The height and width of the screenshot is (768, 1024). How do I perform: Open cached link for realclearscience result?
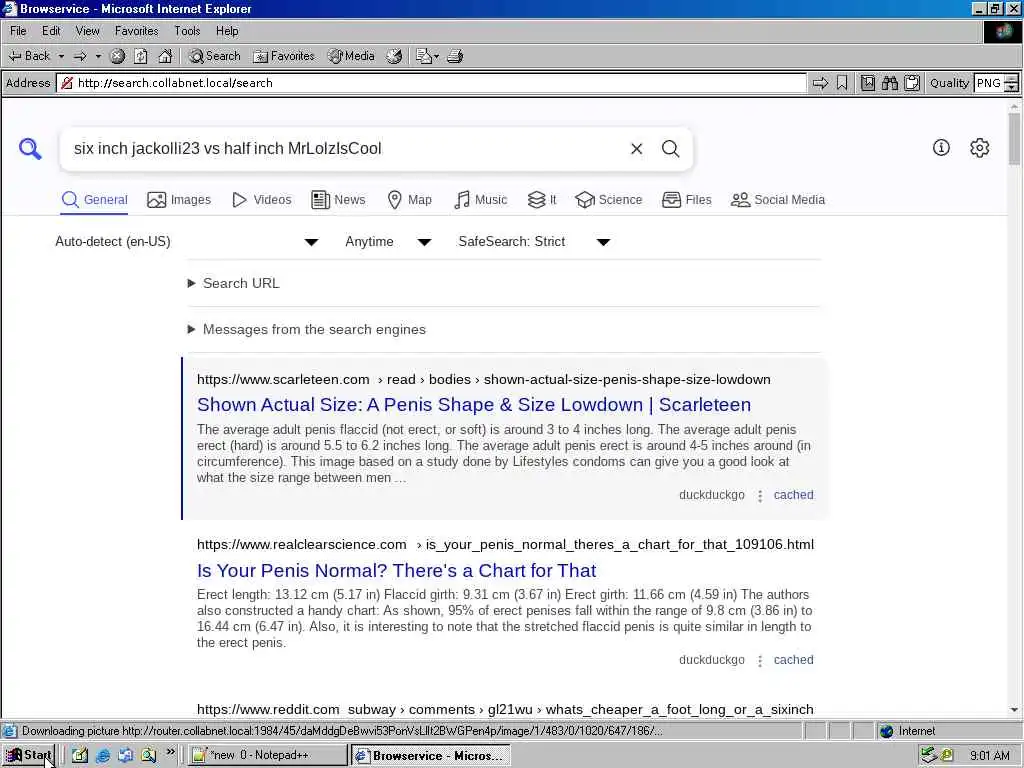793,660
